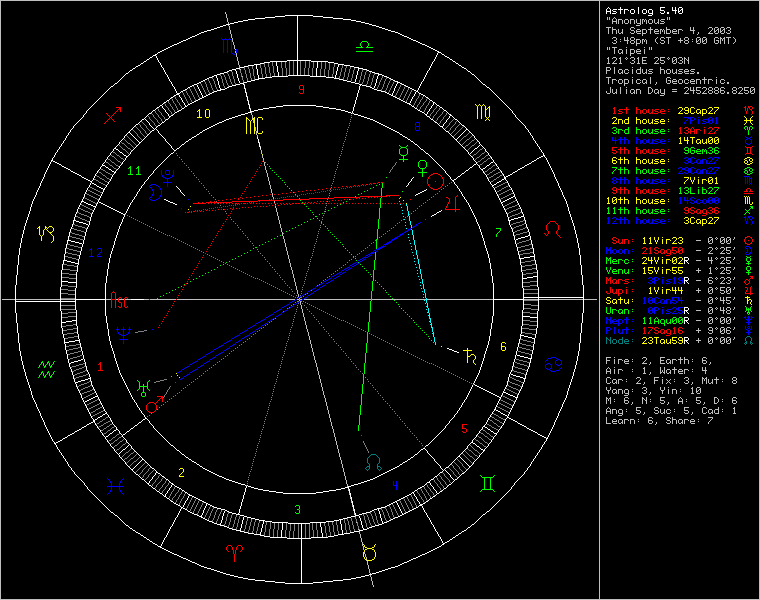The width and height of the screenshot is (760, 600).
Task: Click house number 12 in the wheel
Action: click(95, 253)
